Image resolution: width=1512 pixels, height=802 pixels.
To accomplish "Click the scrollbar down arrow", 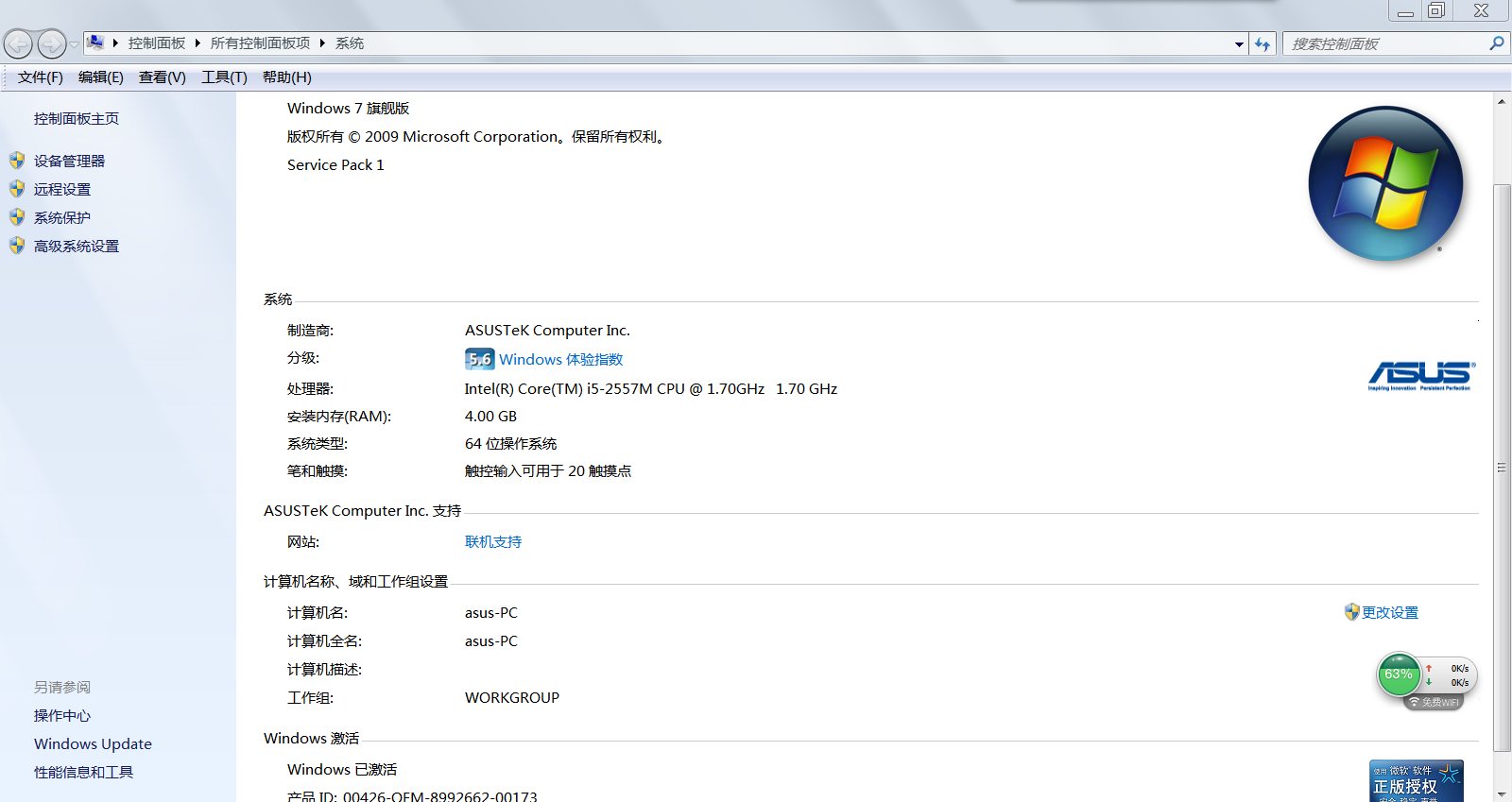I will coord(1502,793).
